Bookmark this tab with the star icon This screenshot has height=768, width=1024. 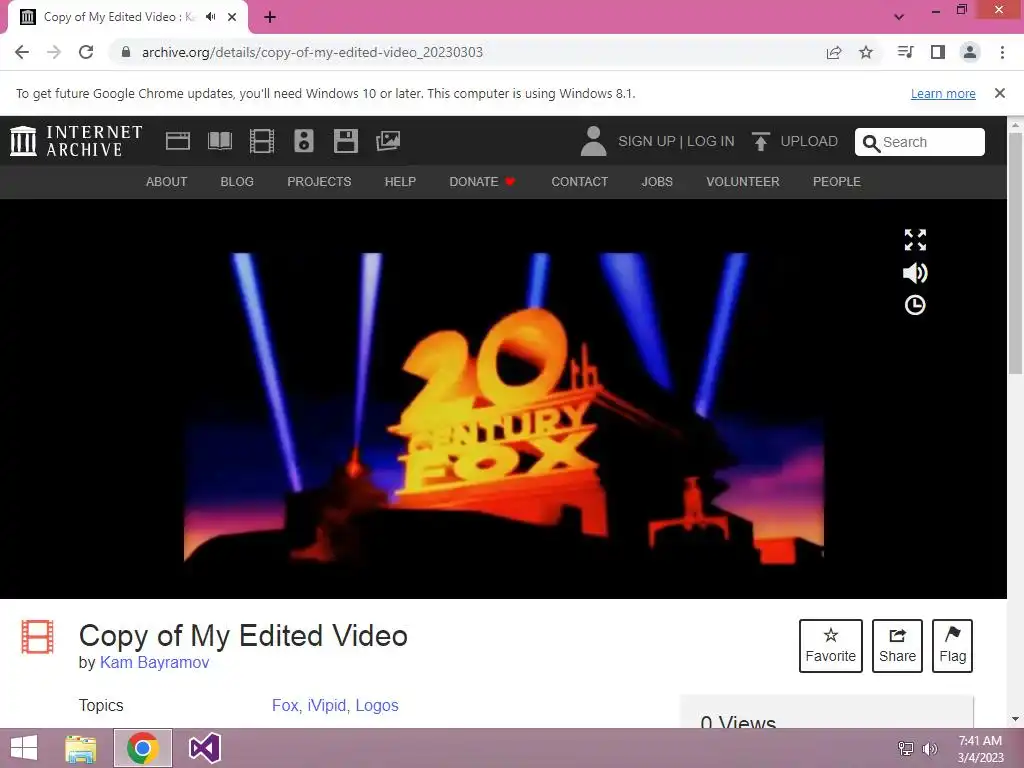tap(866, 52)
